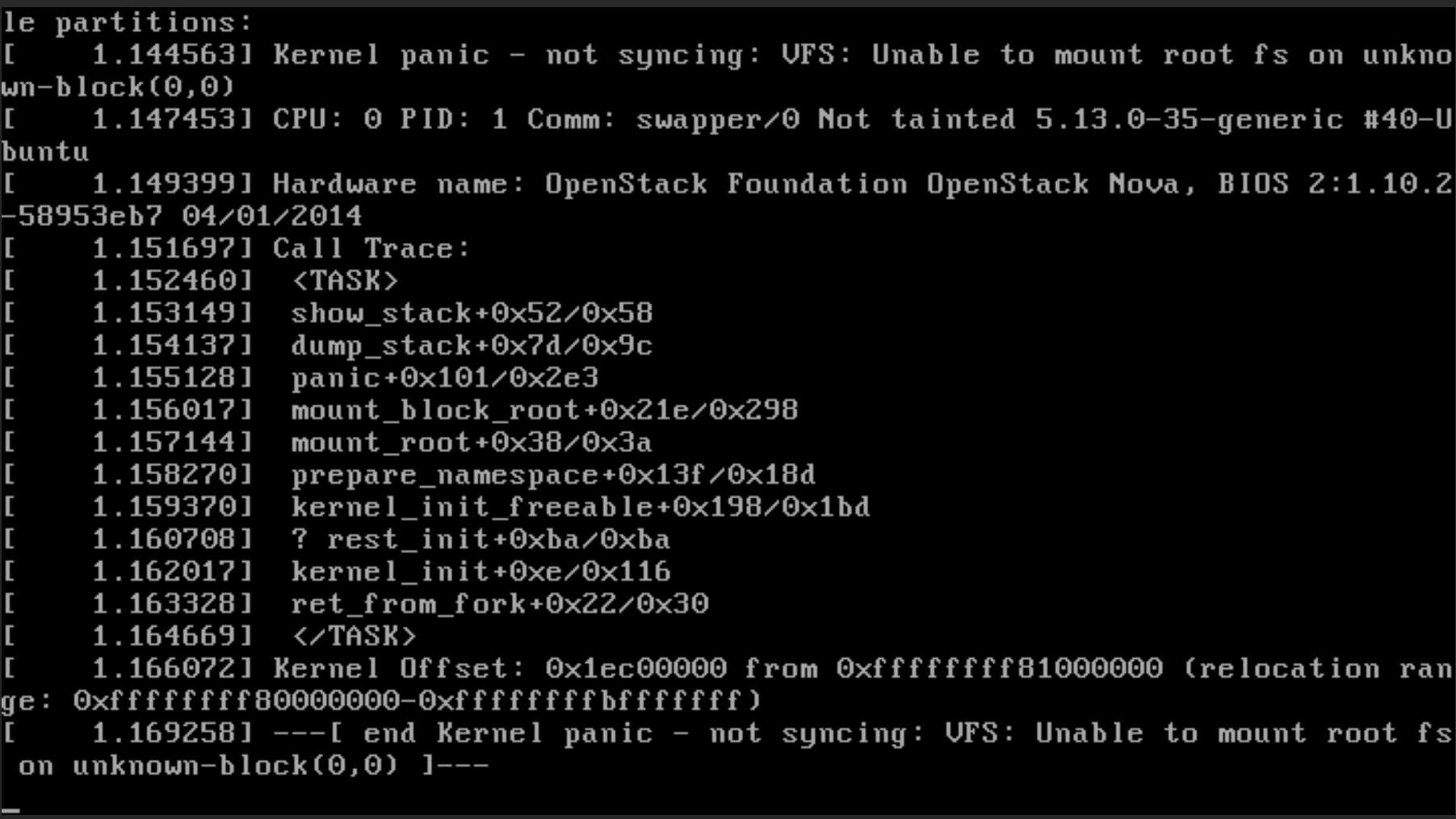Click the kernel_init_freeable+0x198/0x1bd entry
This screenshot has height=819, width=1456.
click(581, 507)
